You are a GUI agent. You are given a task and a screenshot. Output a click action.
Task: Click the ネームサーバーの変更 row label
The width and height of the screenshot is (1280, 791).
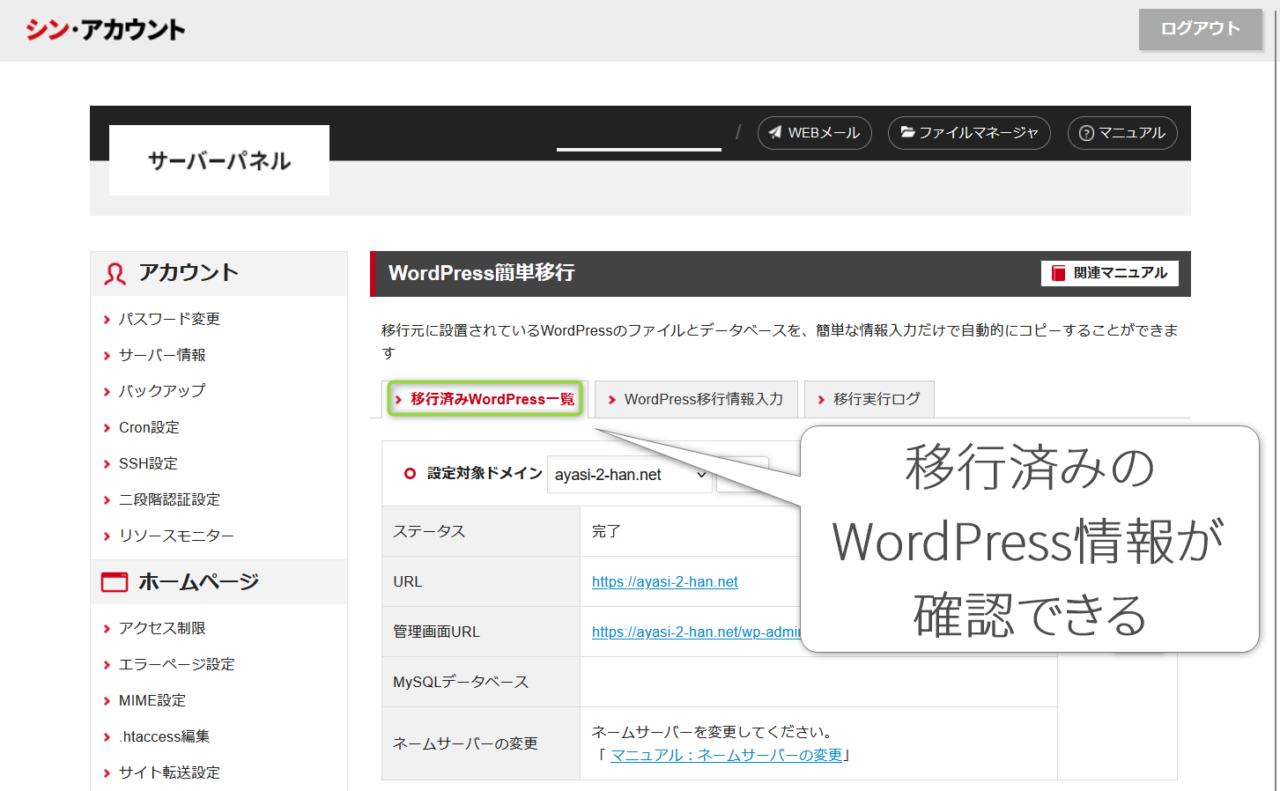465,743
